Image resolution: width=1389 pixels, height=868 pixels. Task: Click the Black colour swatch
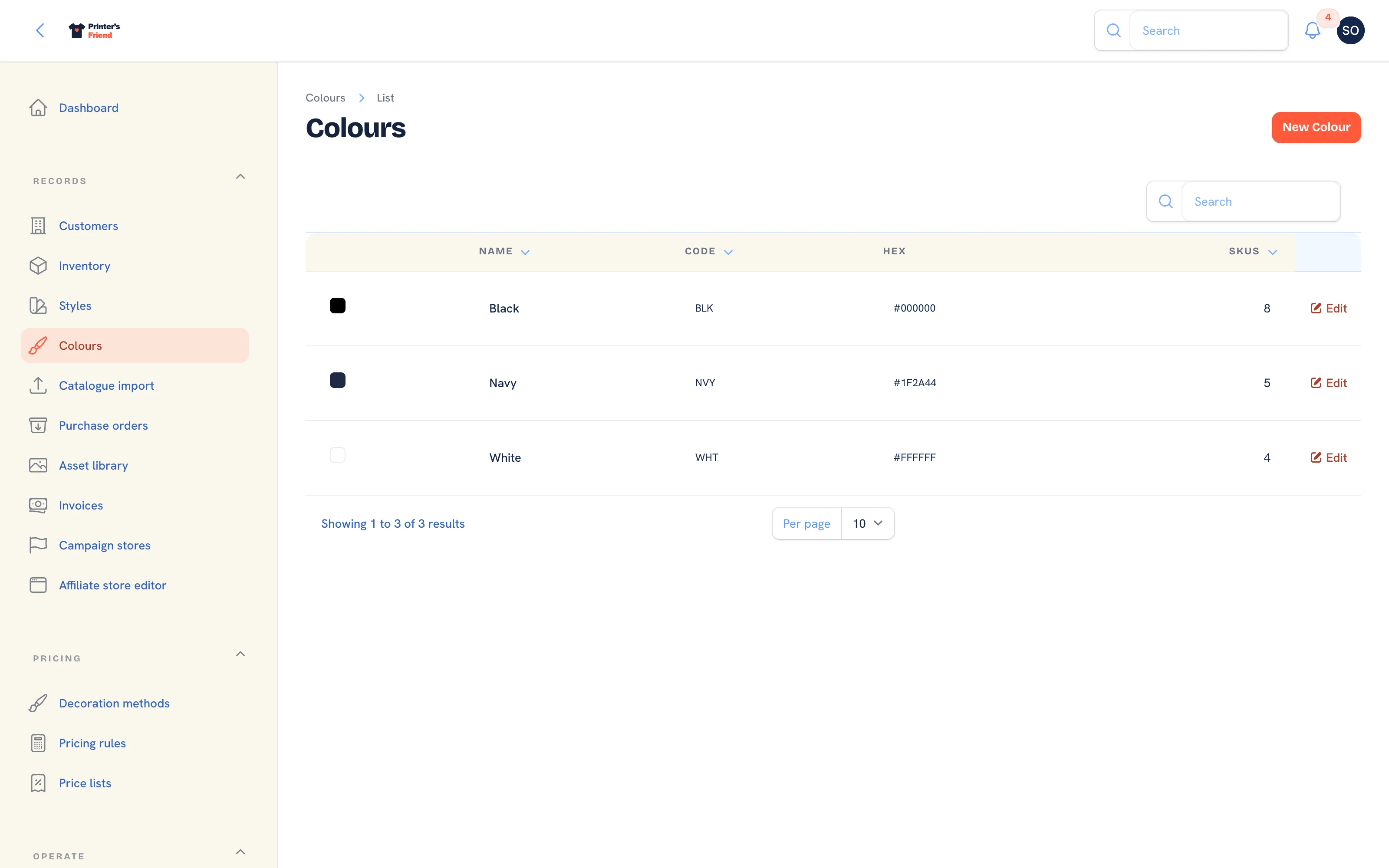click(338, 306)
